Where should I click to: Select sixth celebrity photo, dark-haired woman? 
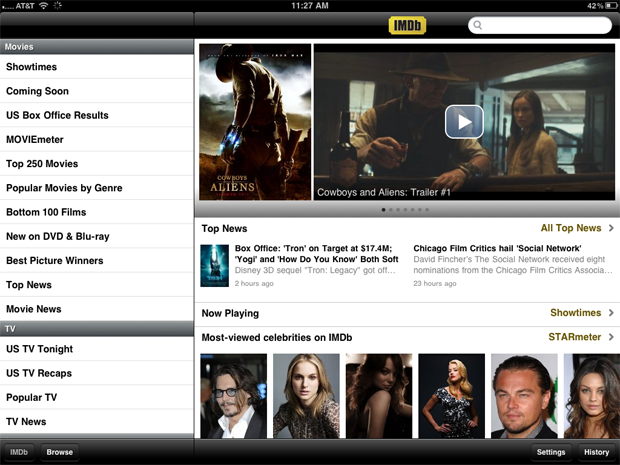click(592, 396)
